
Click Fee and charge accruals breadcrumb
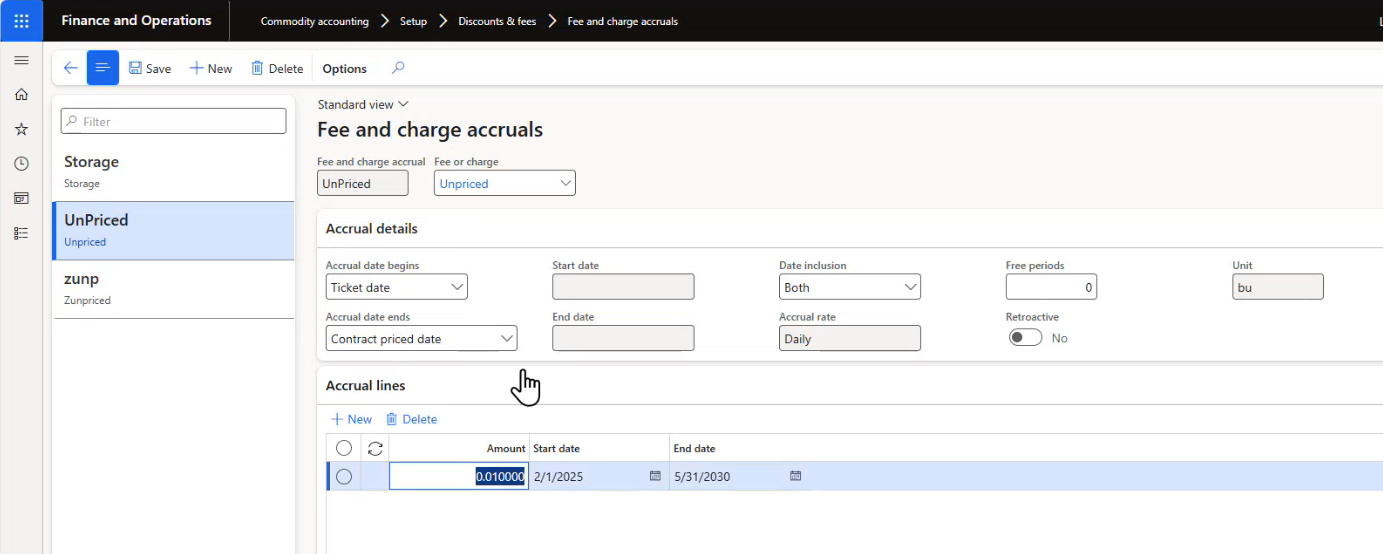[622, 21]
